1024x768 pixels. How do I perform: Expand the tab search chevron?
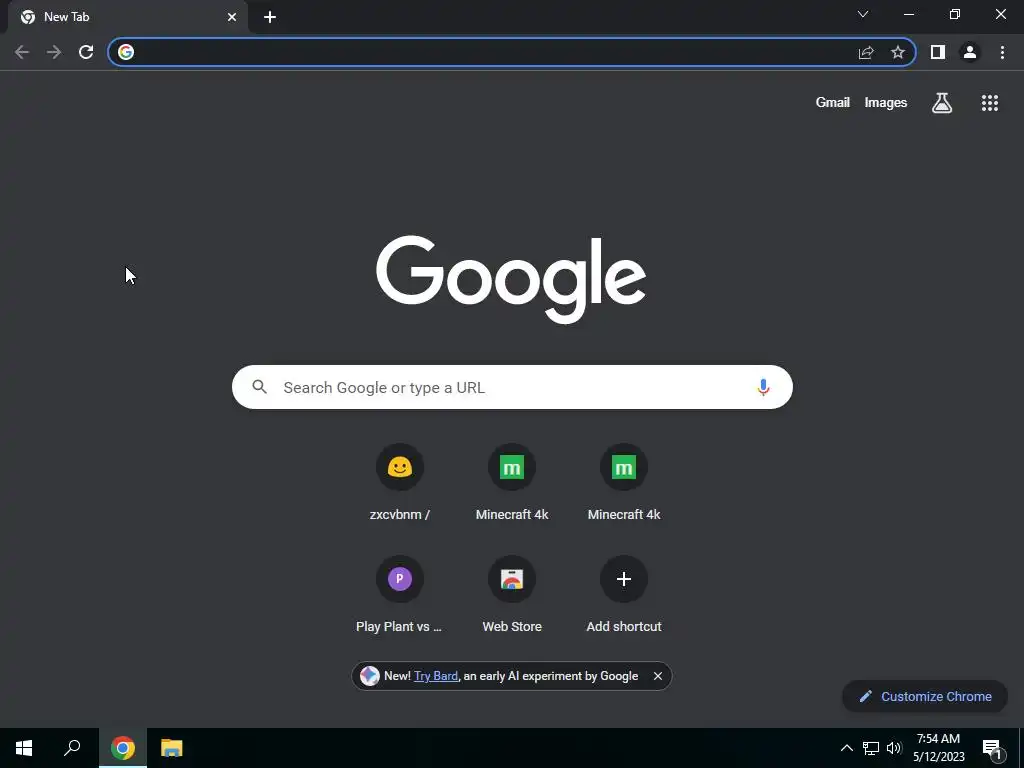tap(863, 14)
